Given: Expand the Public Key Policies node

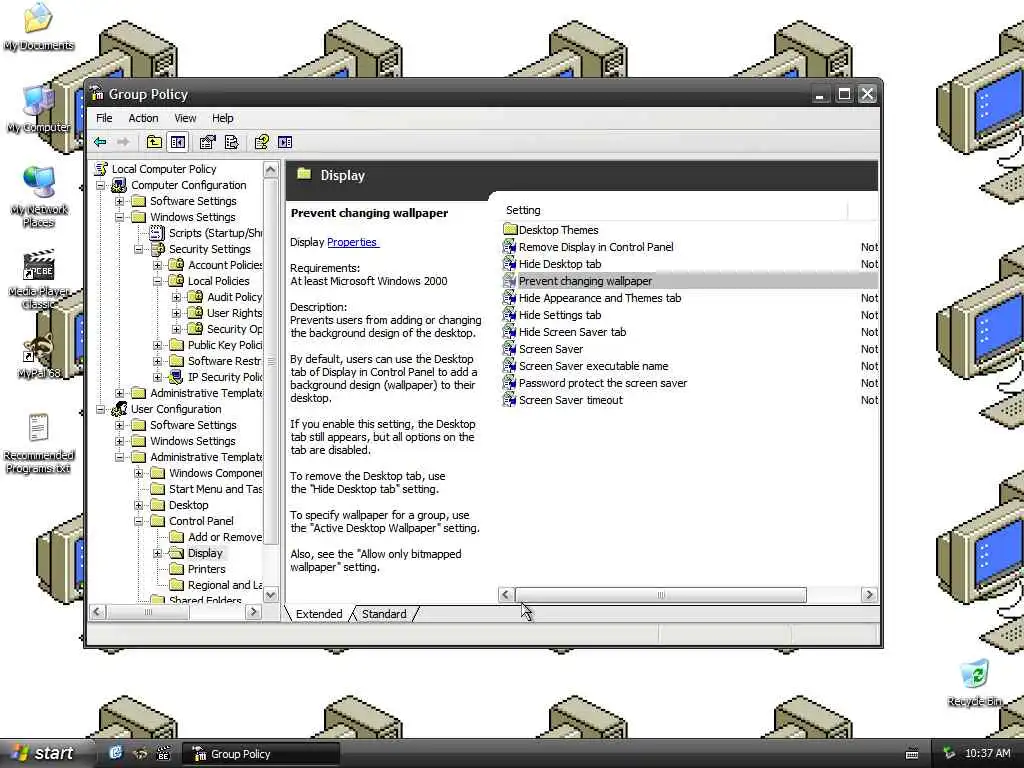Looking at the screenshot, I should 157,345.
